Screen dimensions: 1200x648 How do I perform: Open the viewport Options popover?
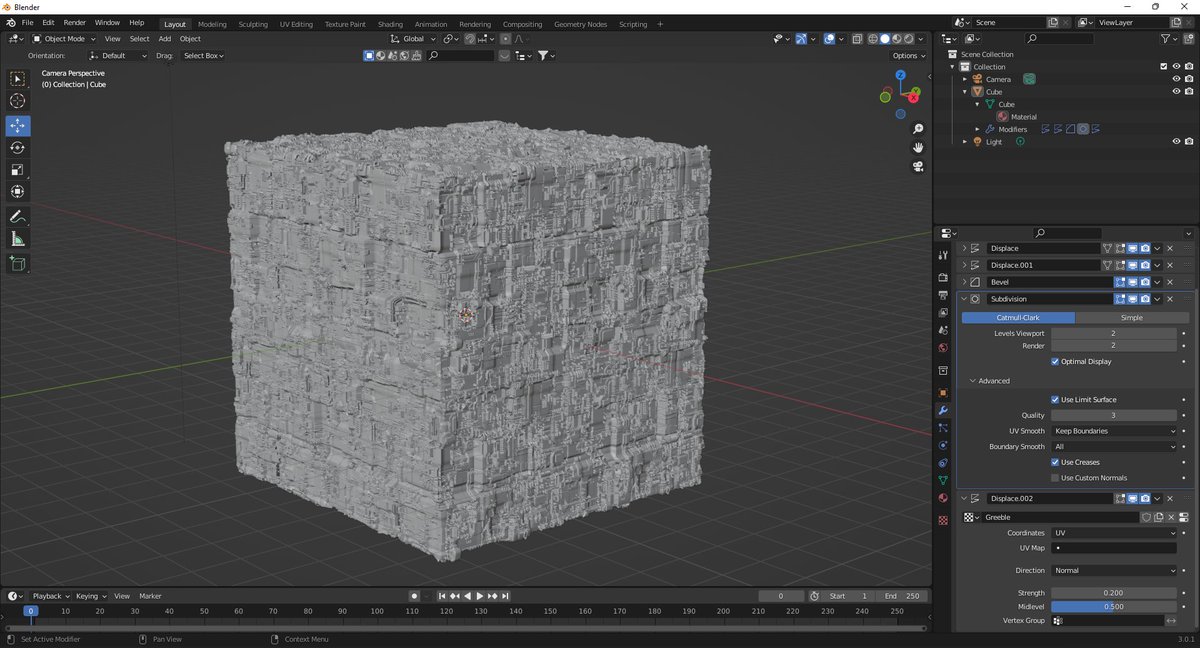pos(908,56)
